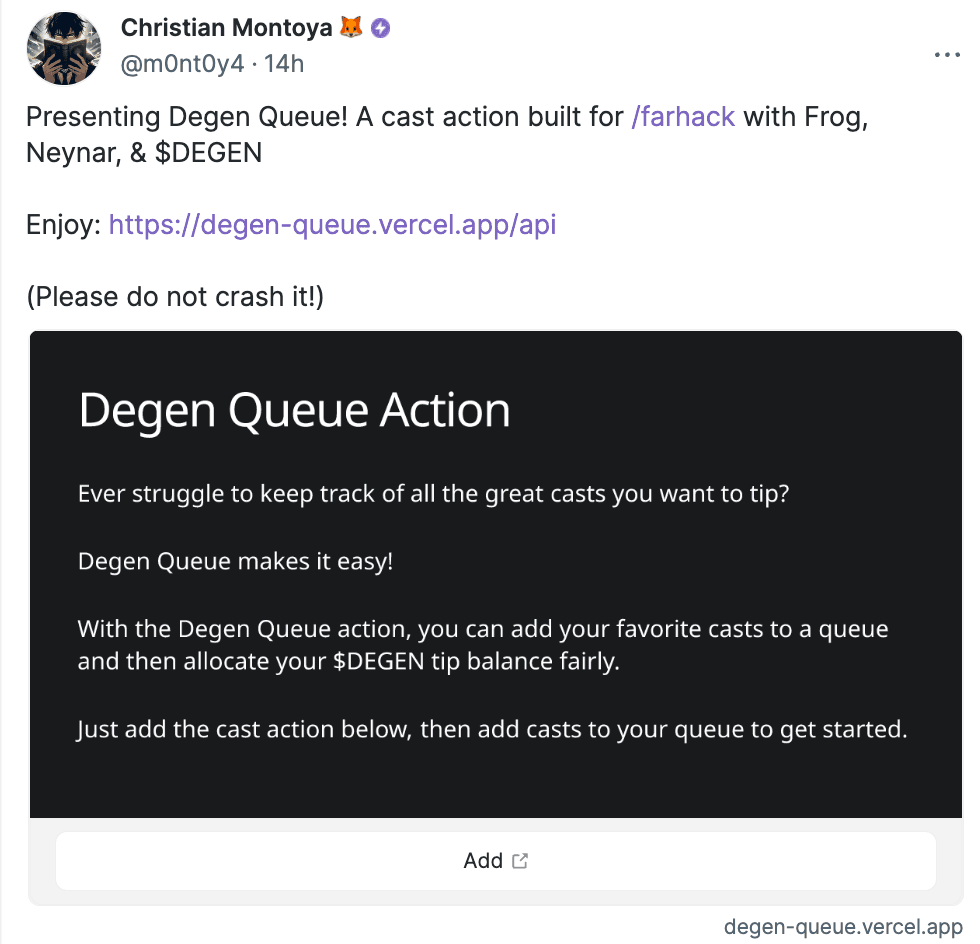Viewport: 980px width, 944px height.
Task: Click the Christian Montoya display name
Action: click(x=226, y=28)
